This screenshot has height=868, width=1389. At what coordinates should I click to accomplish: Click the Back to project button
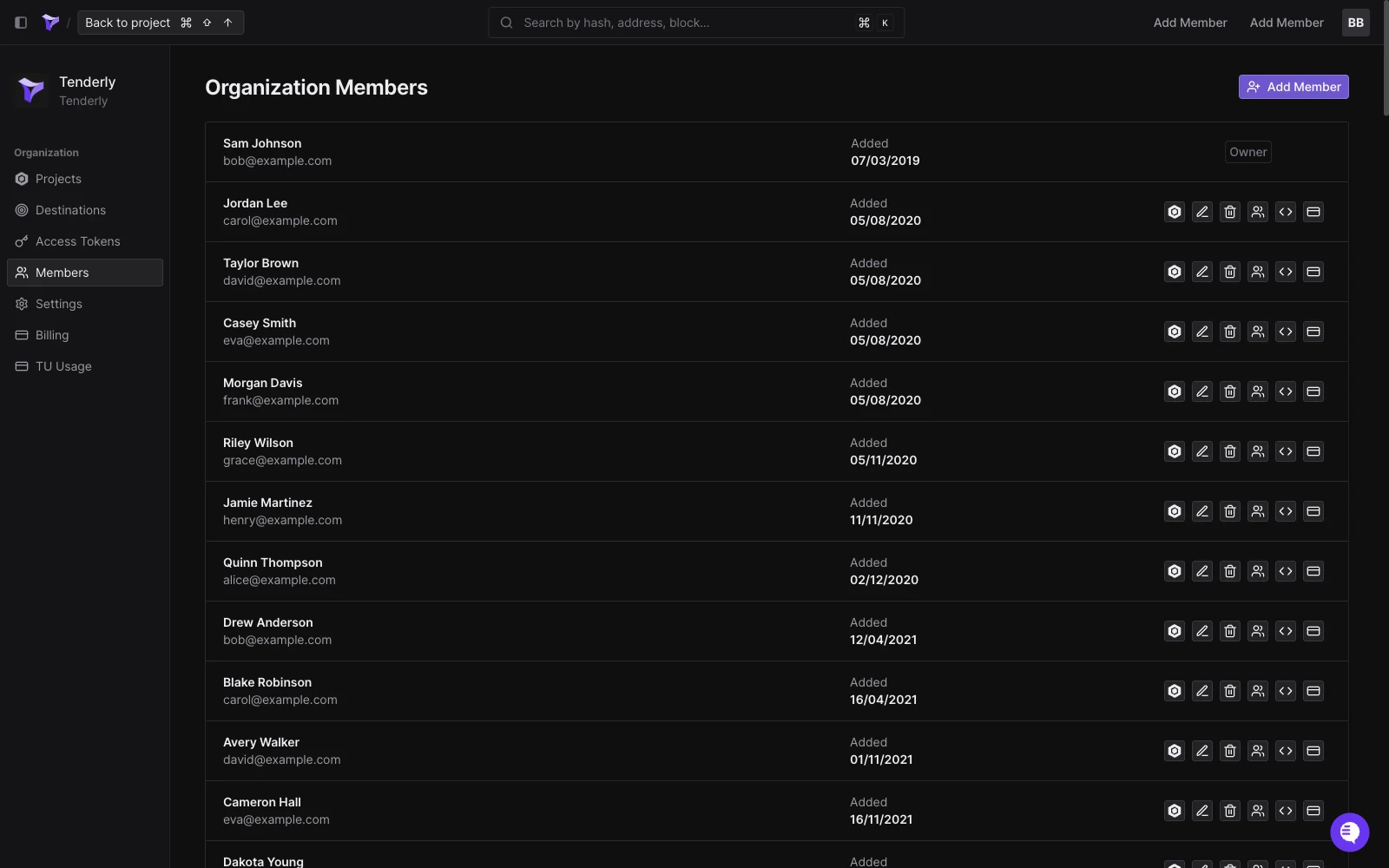pos(161,23)
